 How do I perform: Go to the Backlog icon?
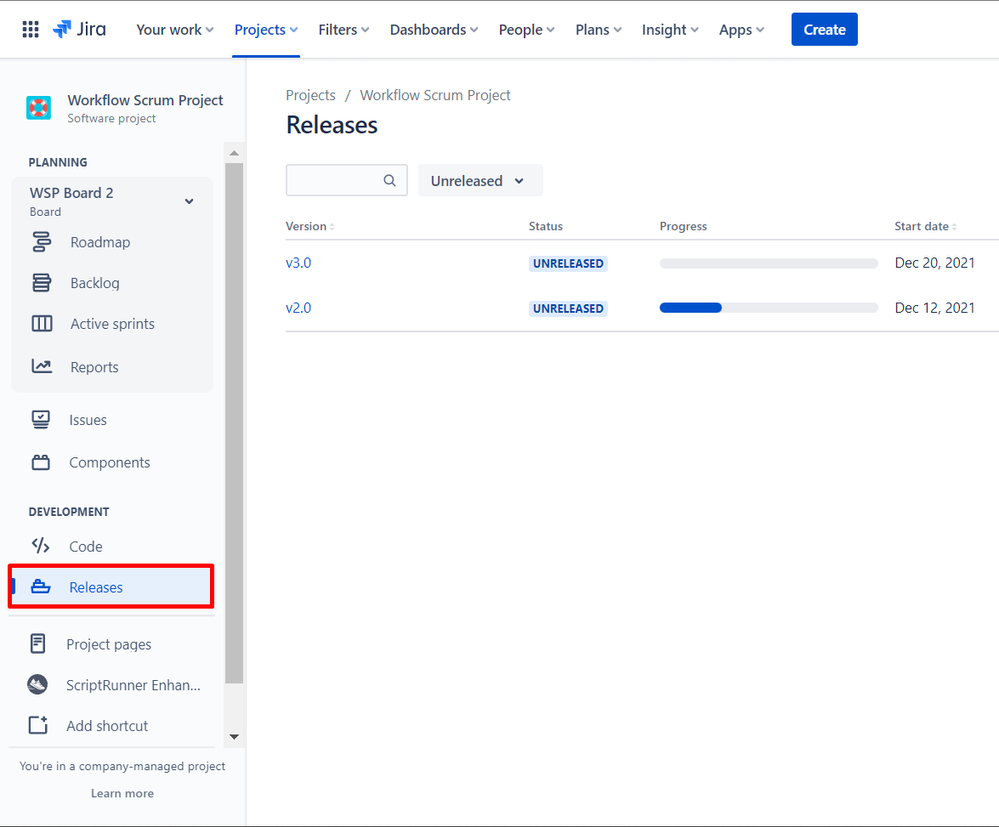coord(42,283)
